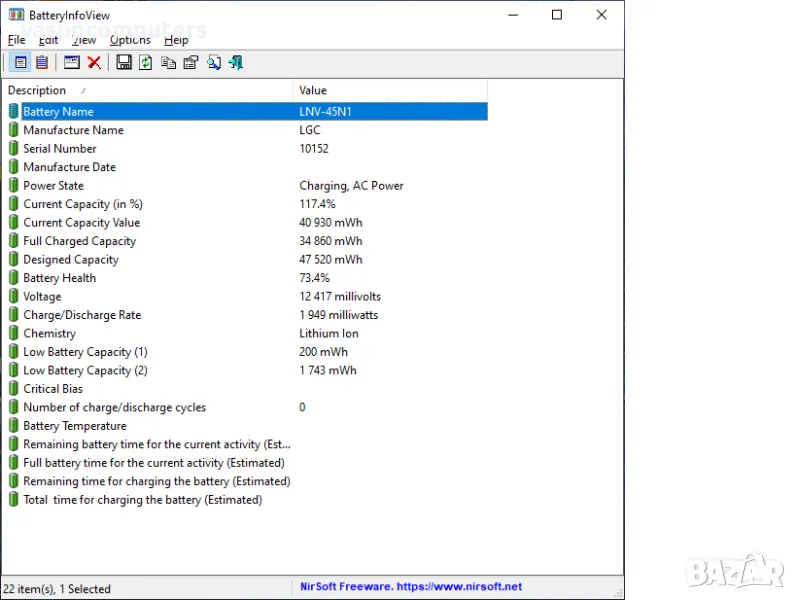Select the Power State row

click(53, 186)
